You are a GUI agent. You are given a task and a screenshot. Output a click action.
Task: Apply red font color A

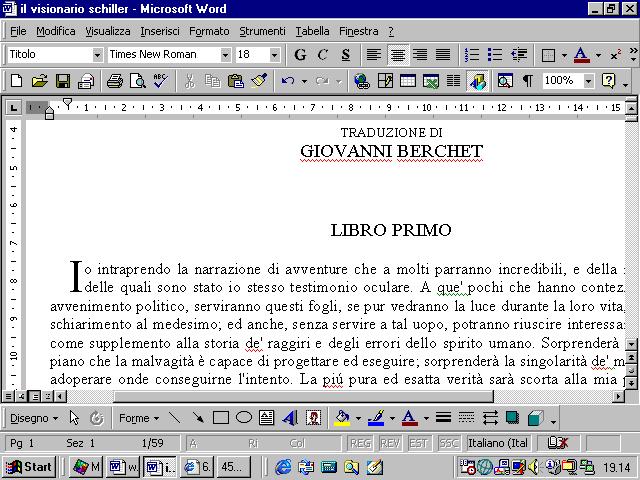tap(581, 55)
